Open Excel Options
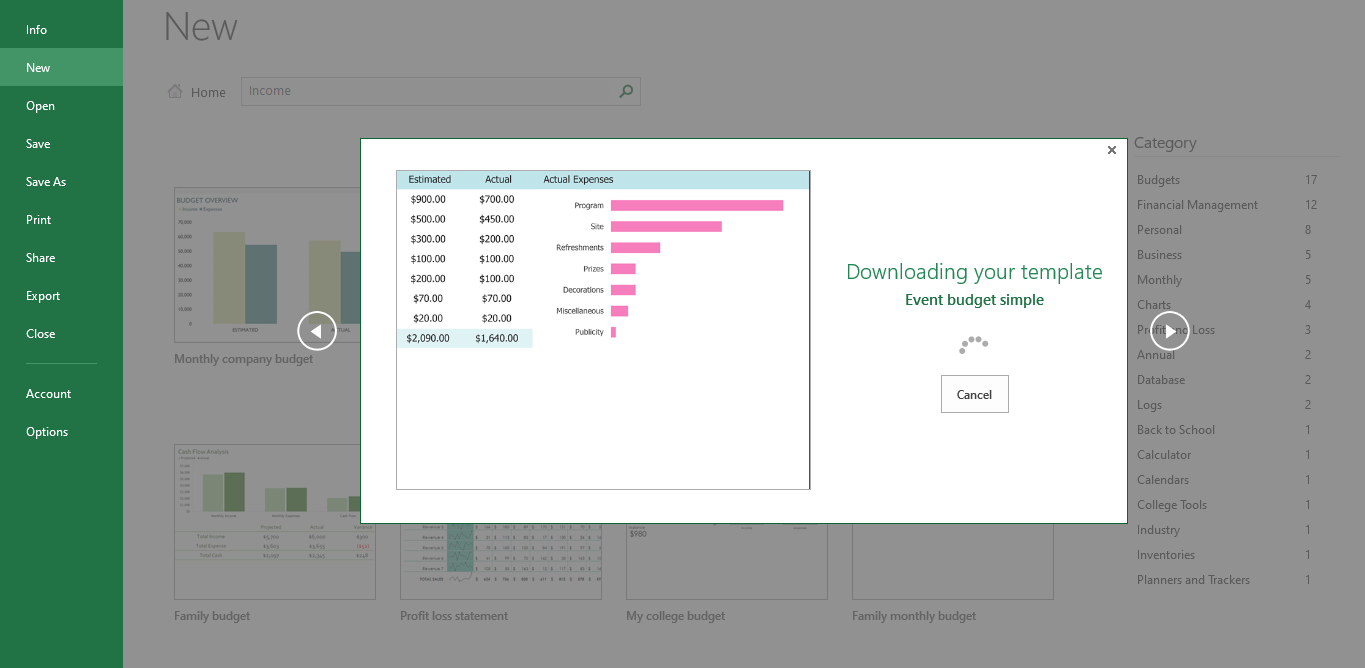This screenshot has height=668, width=1365. (x=47, y=432)
